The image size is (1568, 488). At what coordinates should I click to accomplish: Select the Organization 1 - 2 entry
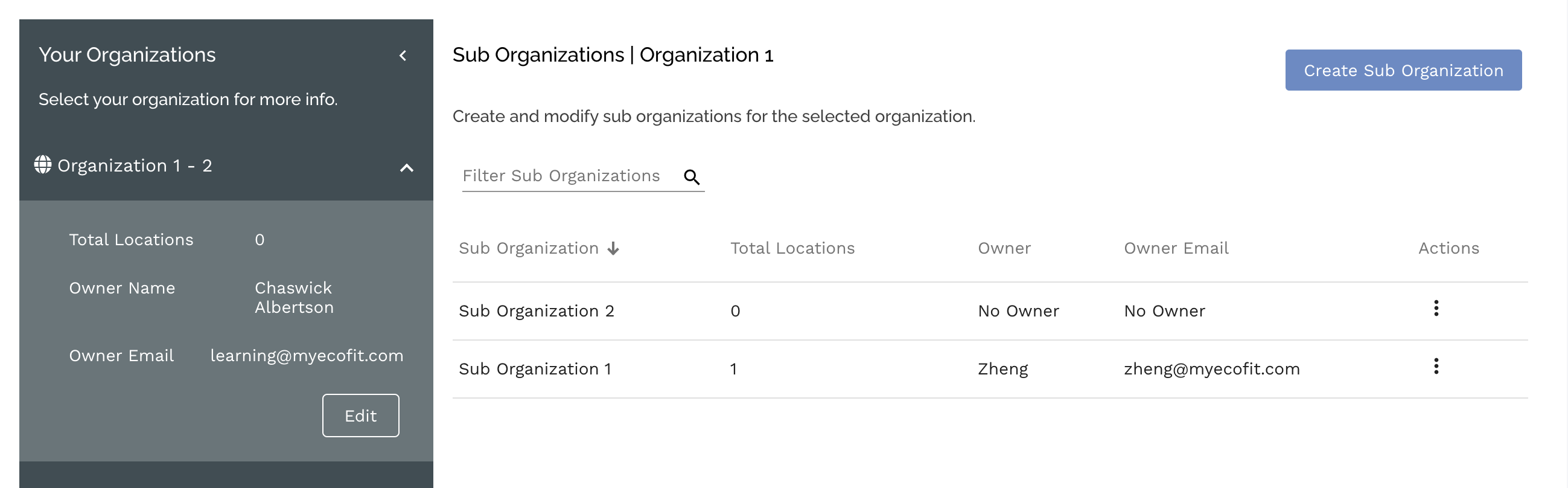point(135,165)
